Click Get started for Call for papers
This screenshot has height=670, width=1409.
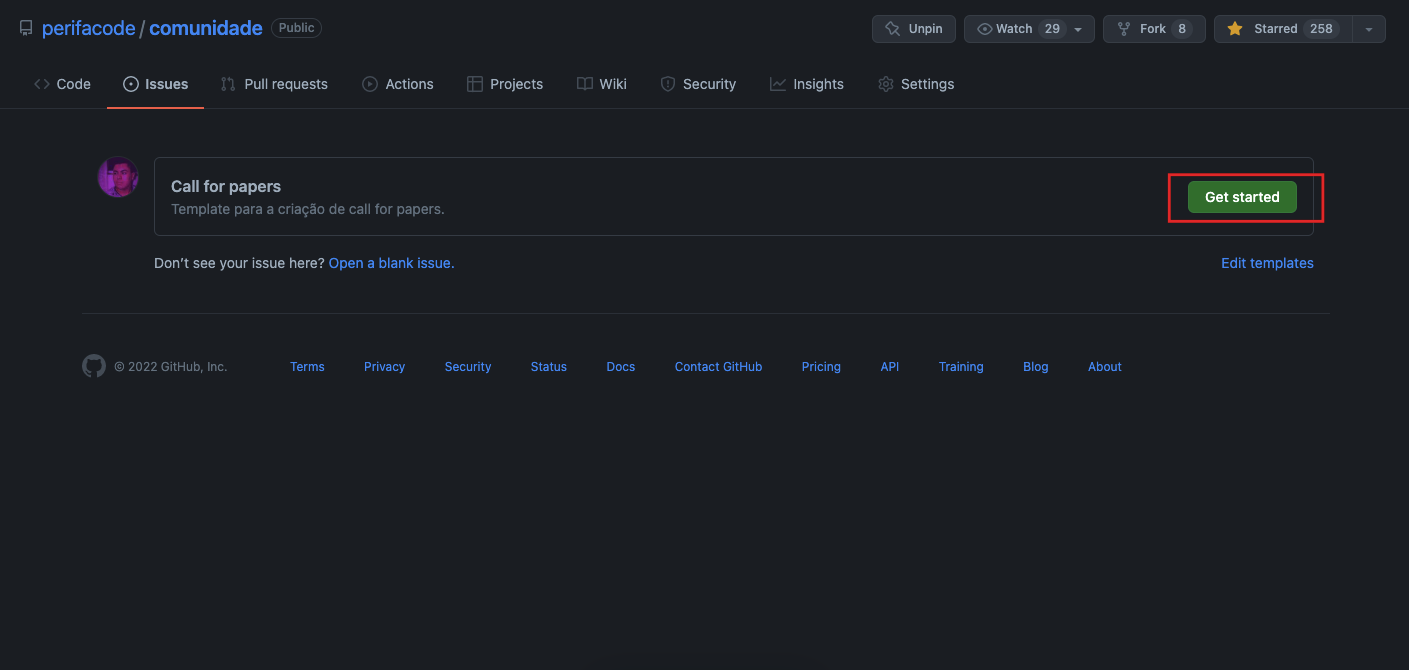(x=1242, y=197)
